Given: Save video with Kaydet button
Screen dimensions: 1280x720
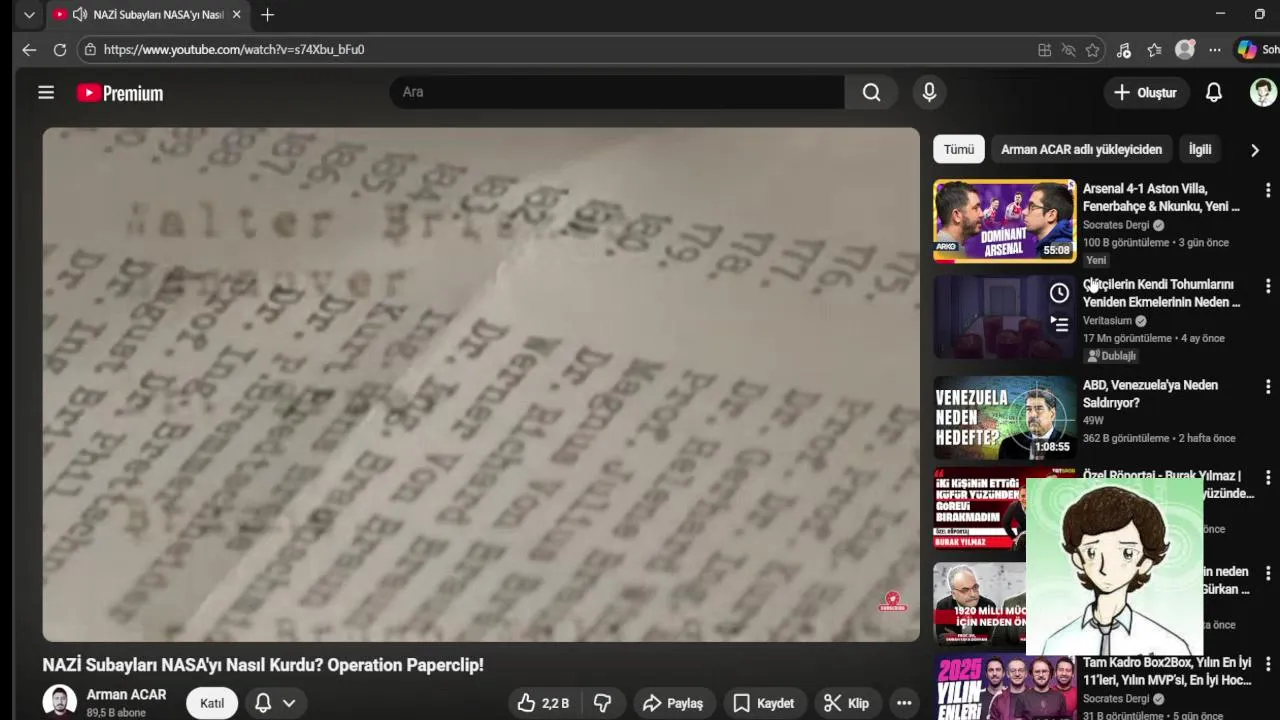Looking at the screenshot, I should click(763, 703).
